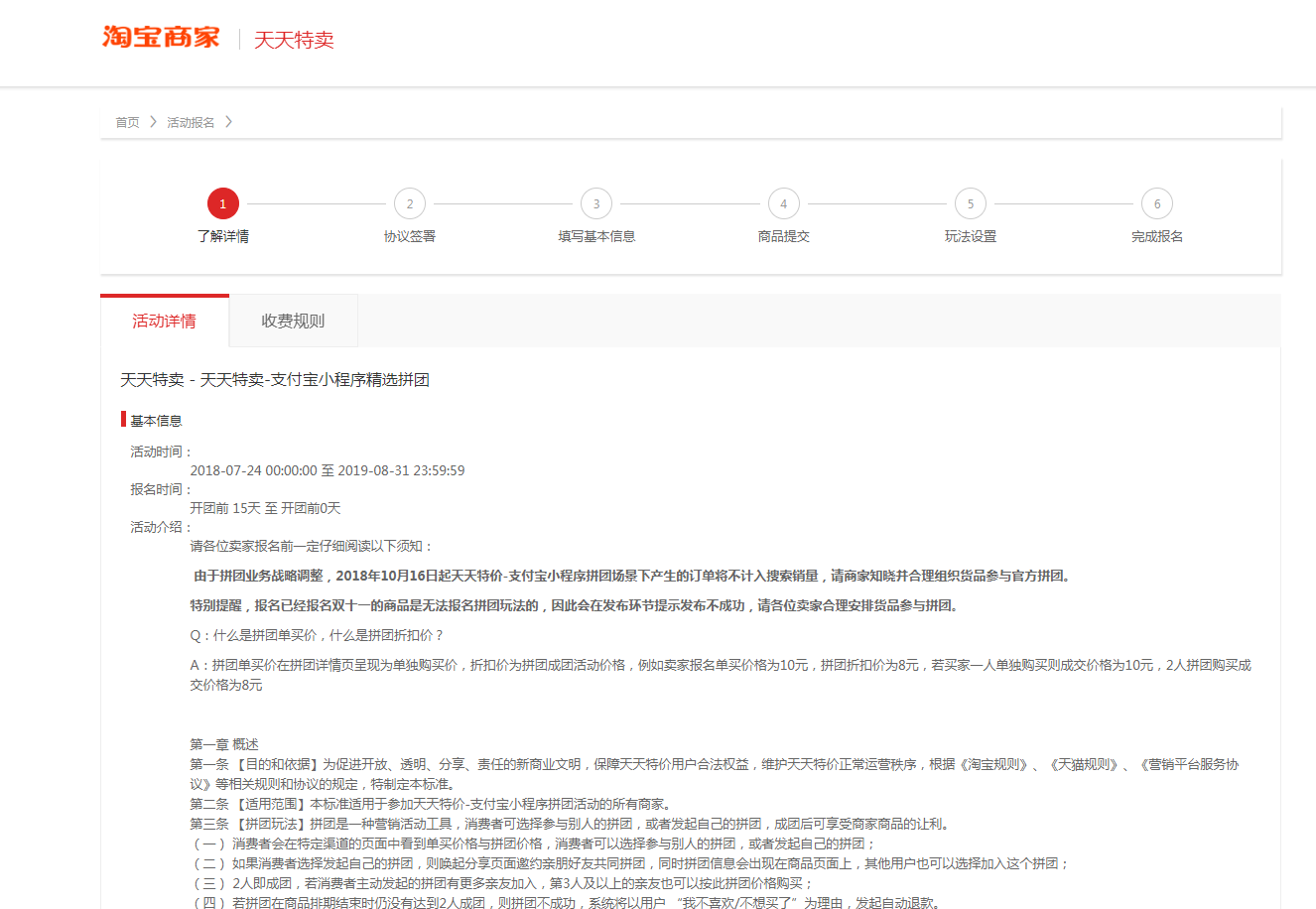
Task: Select step 5 circle 玩法设置
Action: (x=971, y=203)
